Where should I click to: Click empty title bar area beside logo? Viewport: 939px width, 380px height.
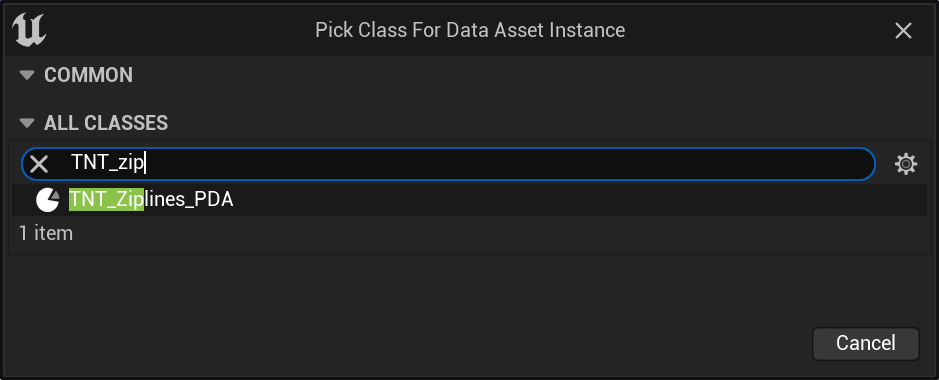pos(180,30)
